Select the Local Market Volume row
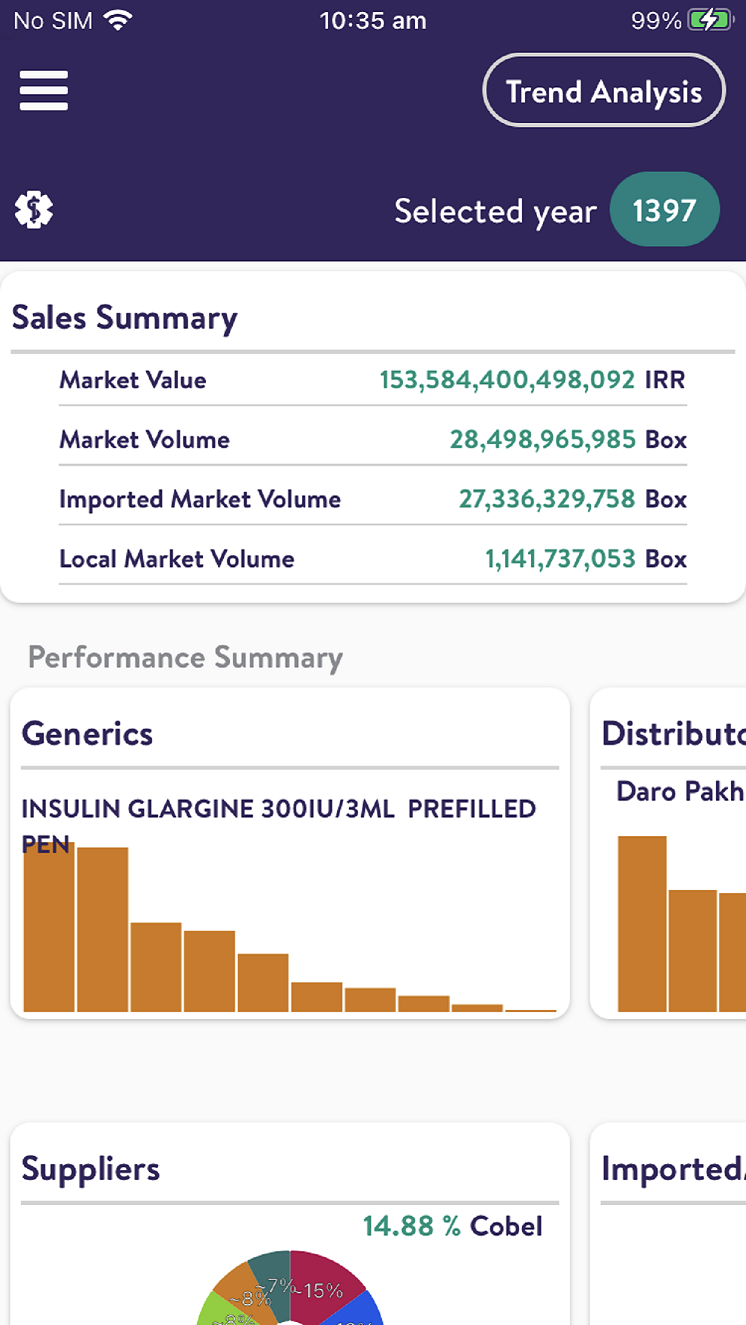The image size is (746, 1325). (372, 559)
